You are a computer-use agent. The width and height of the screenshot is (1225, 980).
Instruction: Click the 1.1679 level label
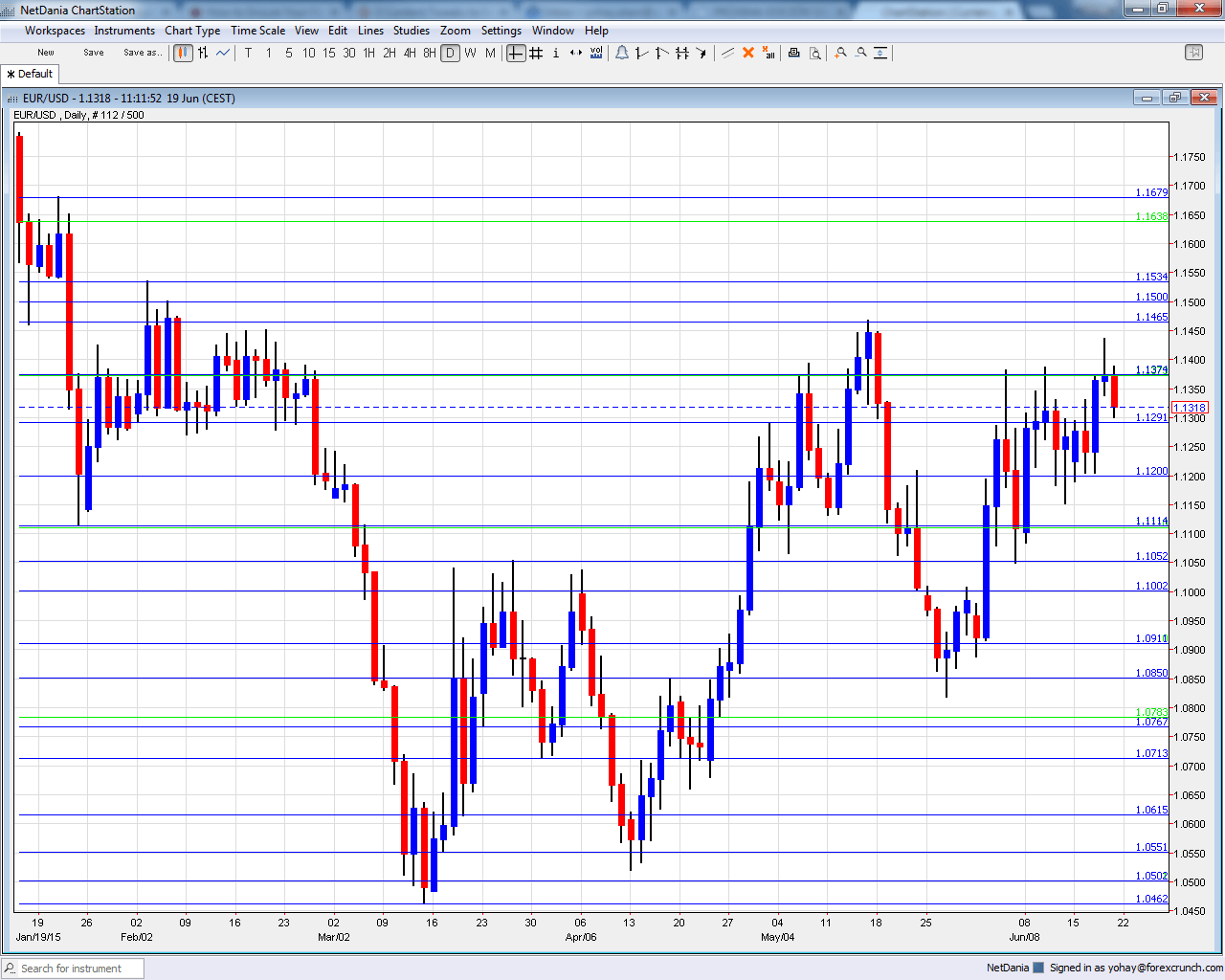point(1151,192)
